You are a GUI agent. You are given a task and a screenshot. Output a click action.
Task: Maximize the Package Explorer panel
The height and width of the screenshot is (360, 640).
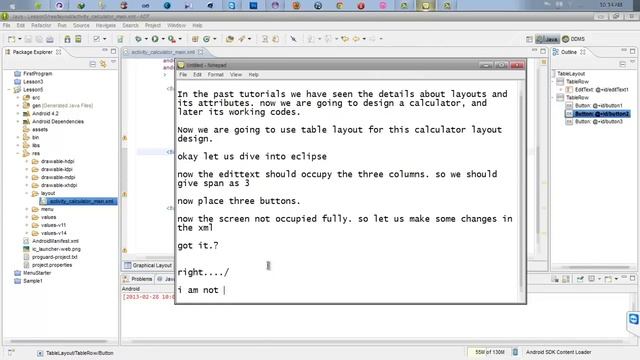click(x=113, y=51)
